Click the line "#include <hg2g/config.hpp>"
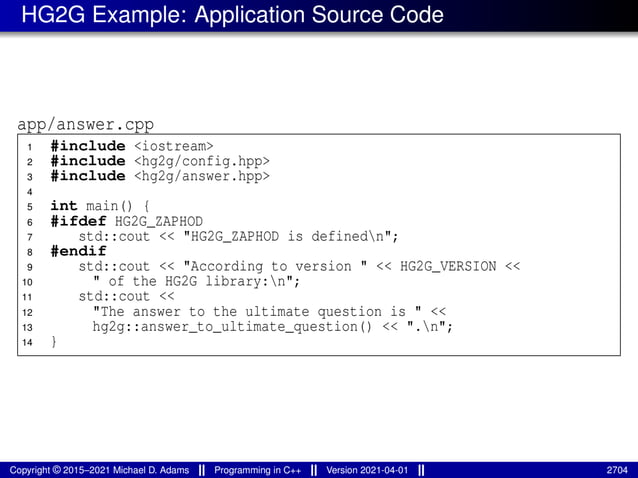 (x=160, y=161)
